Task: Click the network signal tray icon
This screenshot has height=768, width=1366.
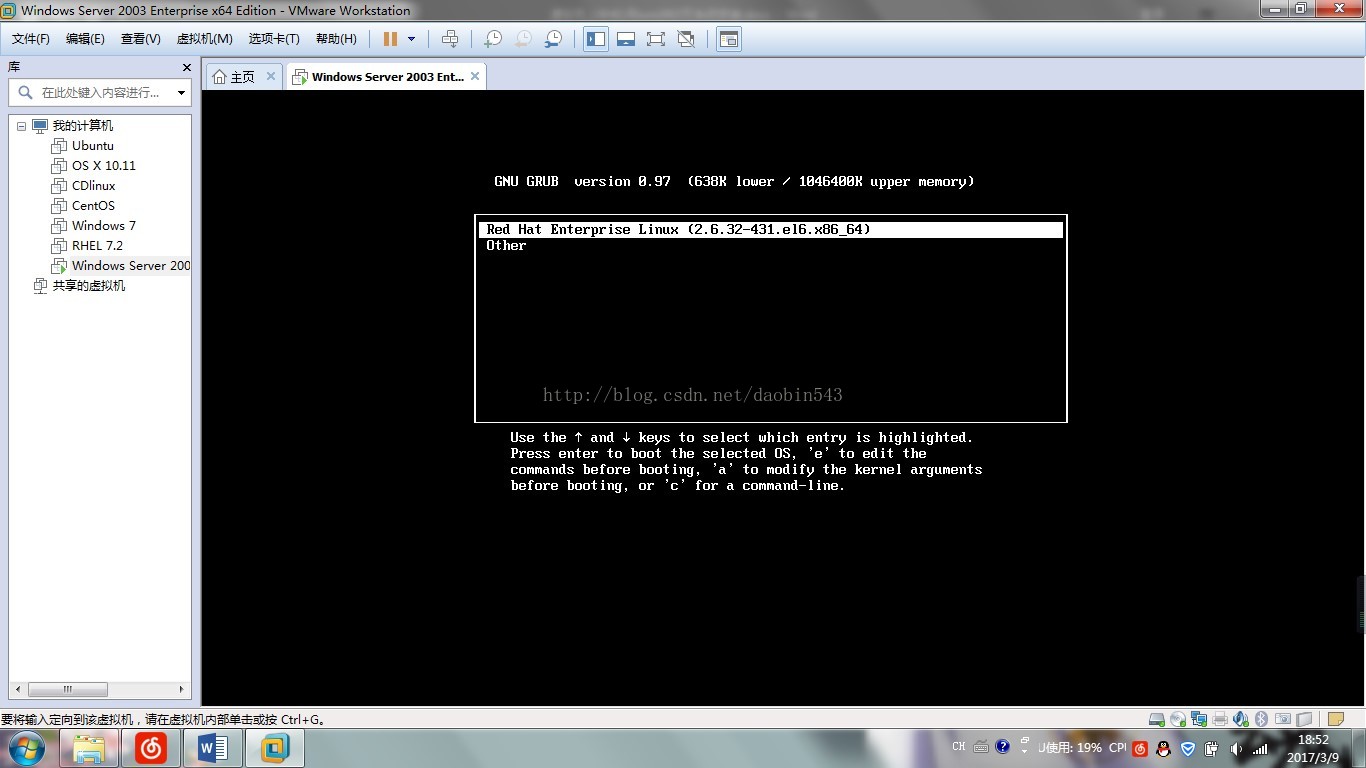Action: [1260, 749]
